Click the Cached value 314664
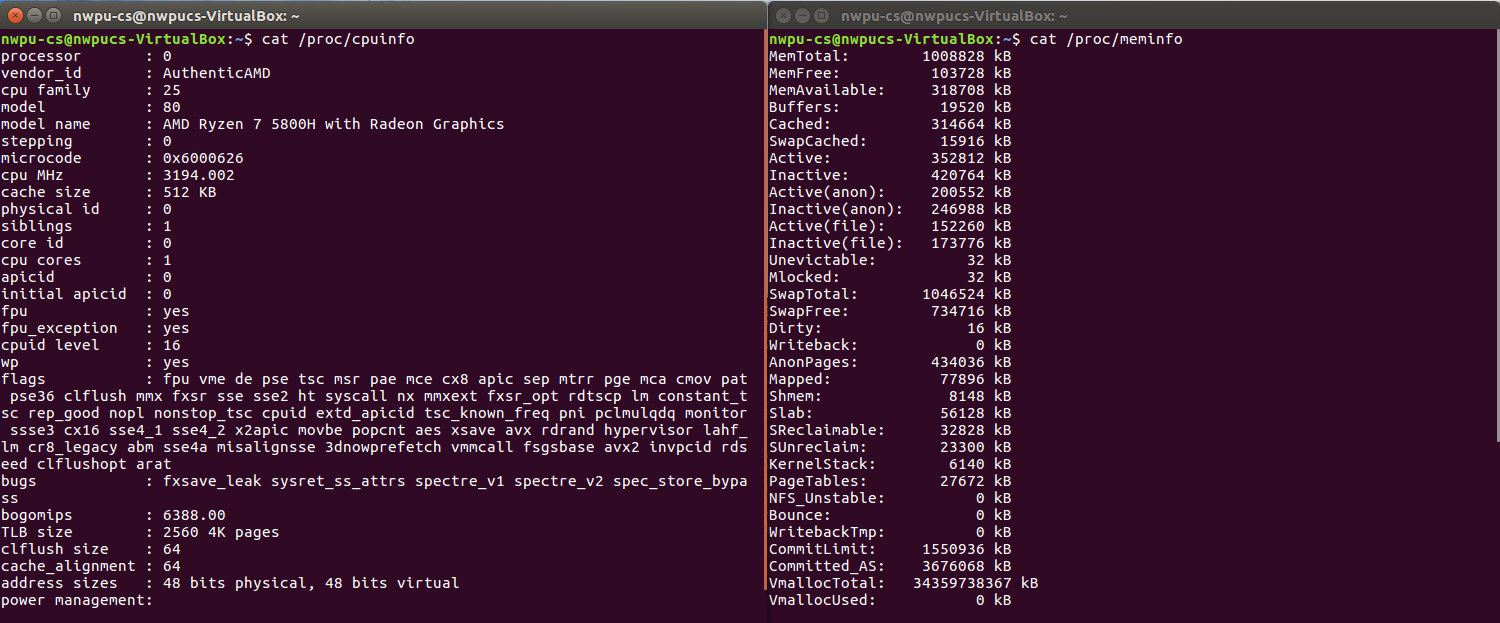This screenshot has width=1500, height=623. coord(958,124)
